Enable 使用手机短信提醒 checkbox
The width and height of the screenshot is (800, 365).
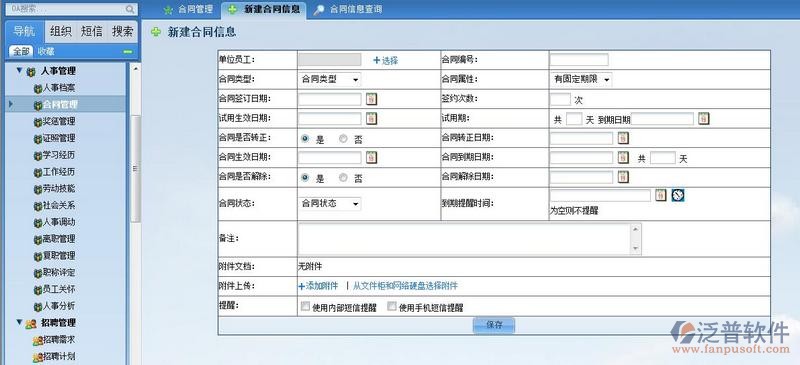click(392, 306)
